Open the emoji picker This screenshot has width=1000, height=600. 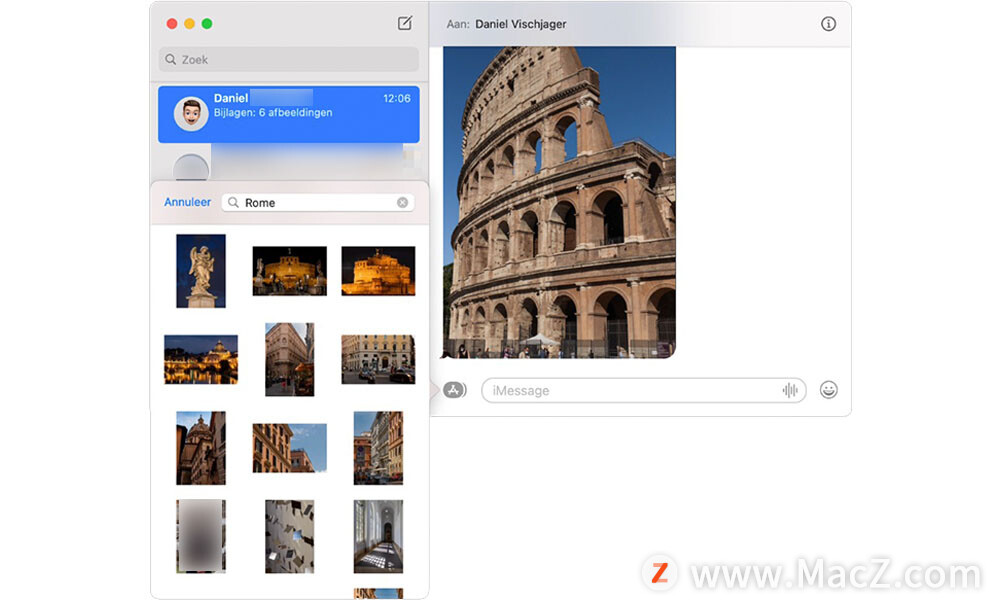coord(828,390)
